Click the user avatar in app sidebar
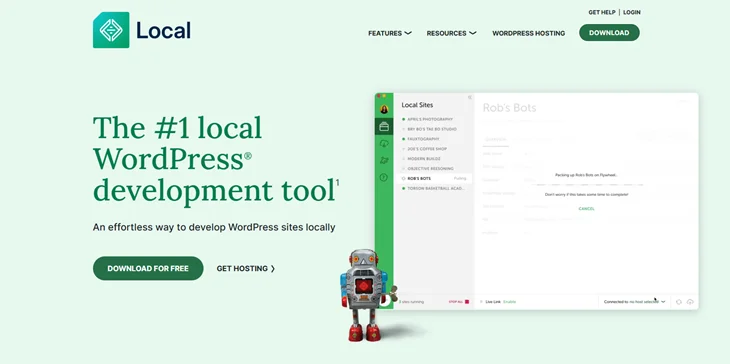Screen dimensions: 730x364 (384, 109)
